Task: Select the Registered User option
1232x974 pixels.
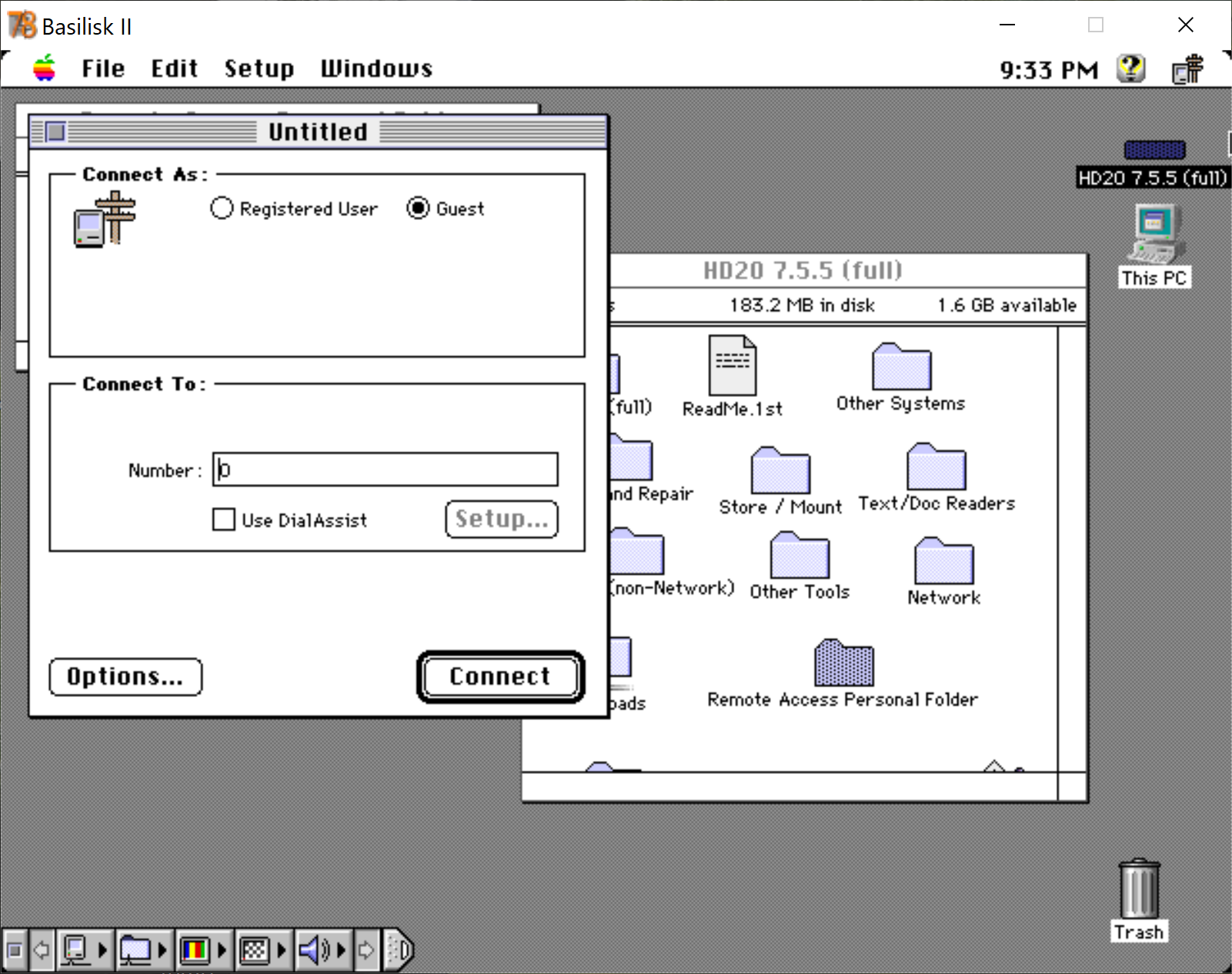Action: [x=294, y=208]
